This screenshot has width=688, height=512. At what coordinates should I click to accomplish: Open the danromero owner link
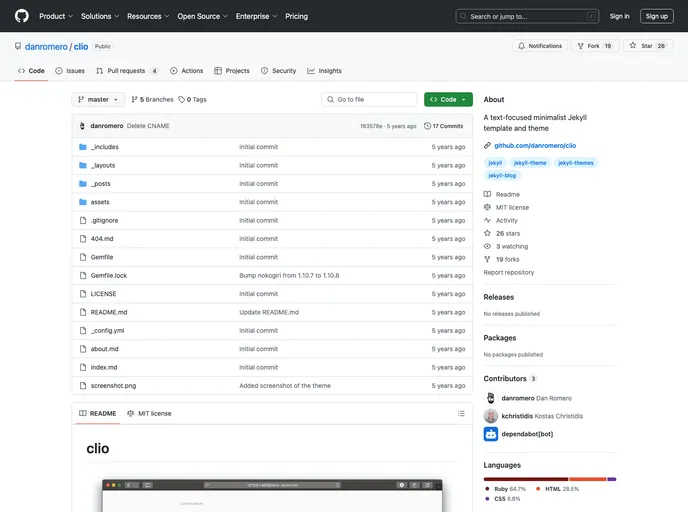point(46,47)
